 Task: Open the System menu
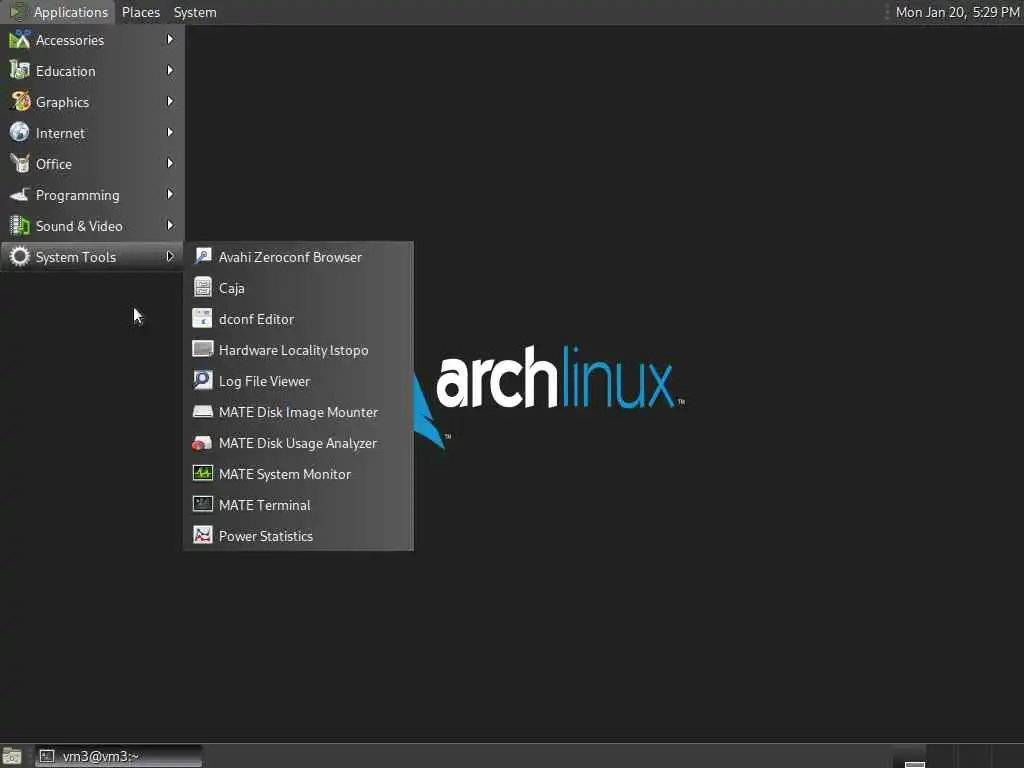pos(195,12)
